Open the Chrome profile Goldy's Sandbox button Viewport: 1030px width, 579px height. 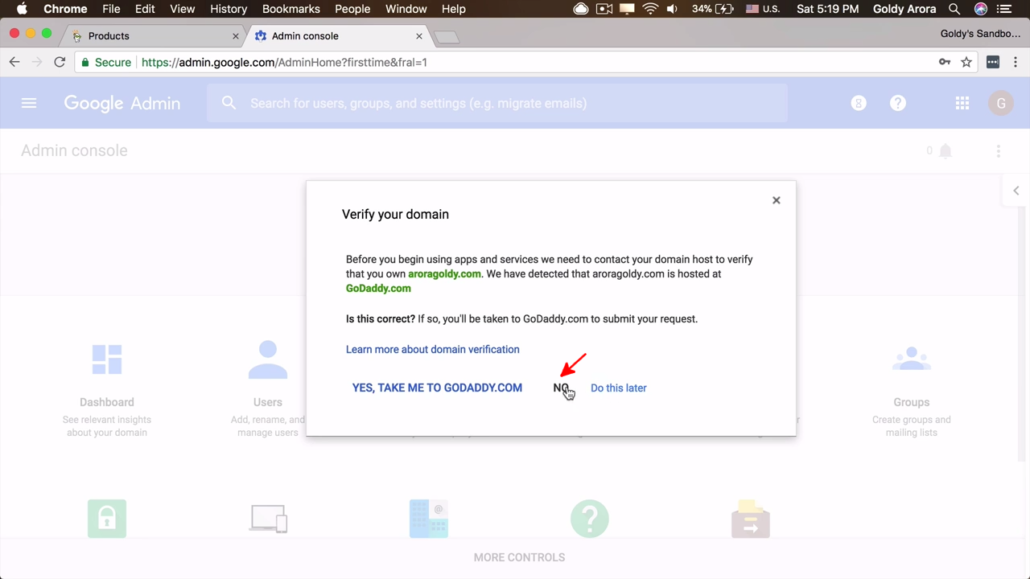(x=980, y=34)
